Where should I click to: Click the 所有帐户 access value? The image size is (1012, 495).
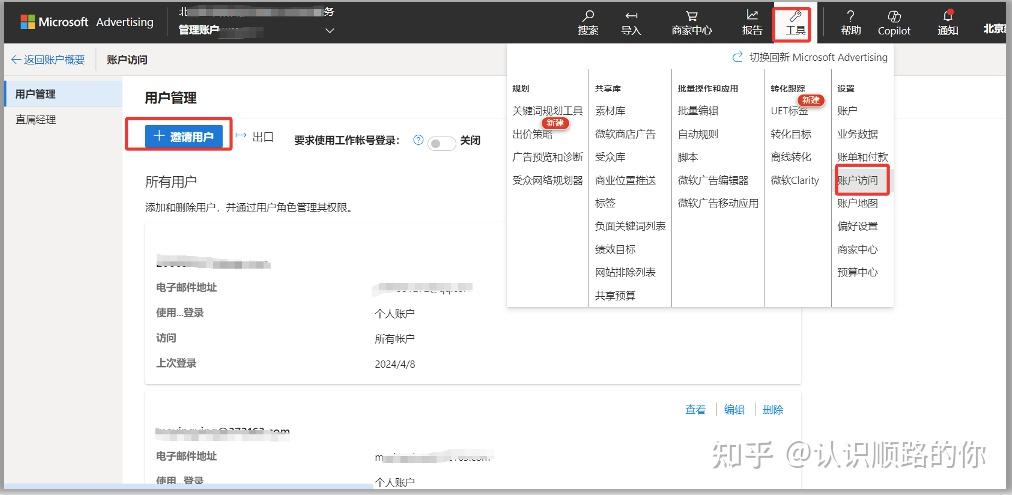coord(394,339)
